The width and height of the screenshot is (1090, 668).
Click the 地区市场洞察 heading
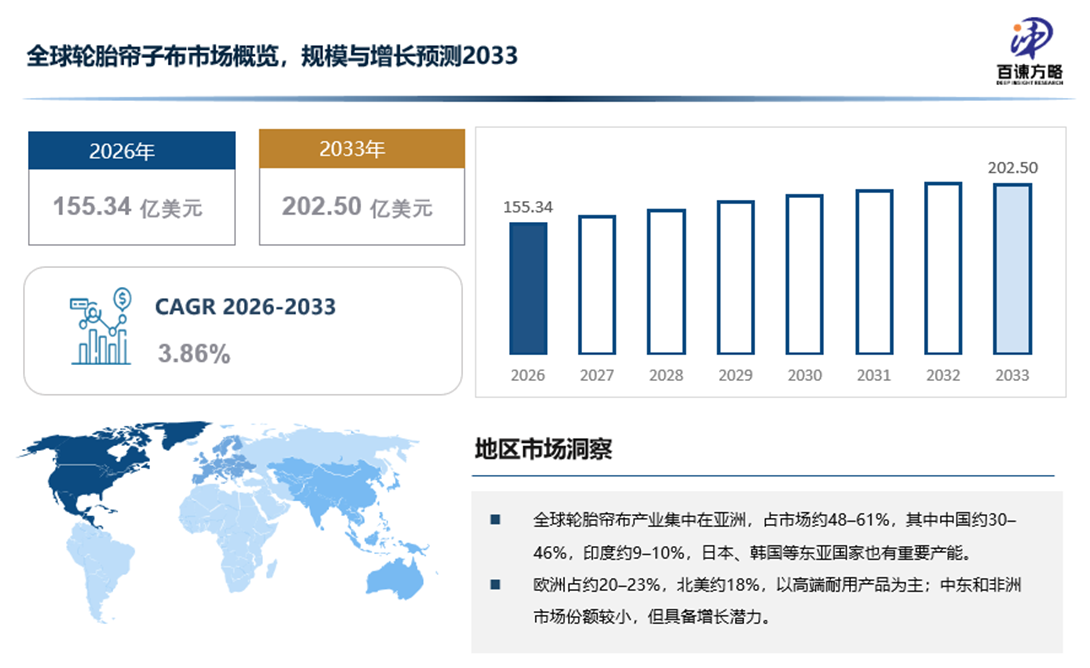point(543,449)
